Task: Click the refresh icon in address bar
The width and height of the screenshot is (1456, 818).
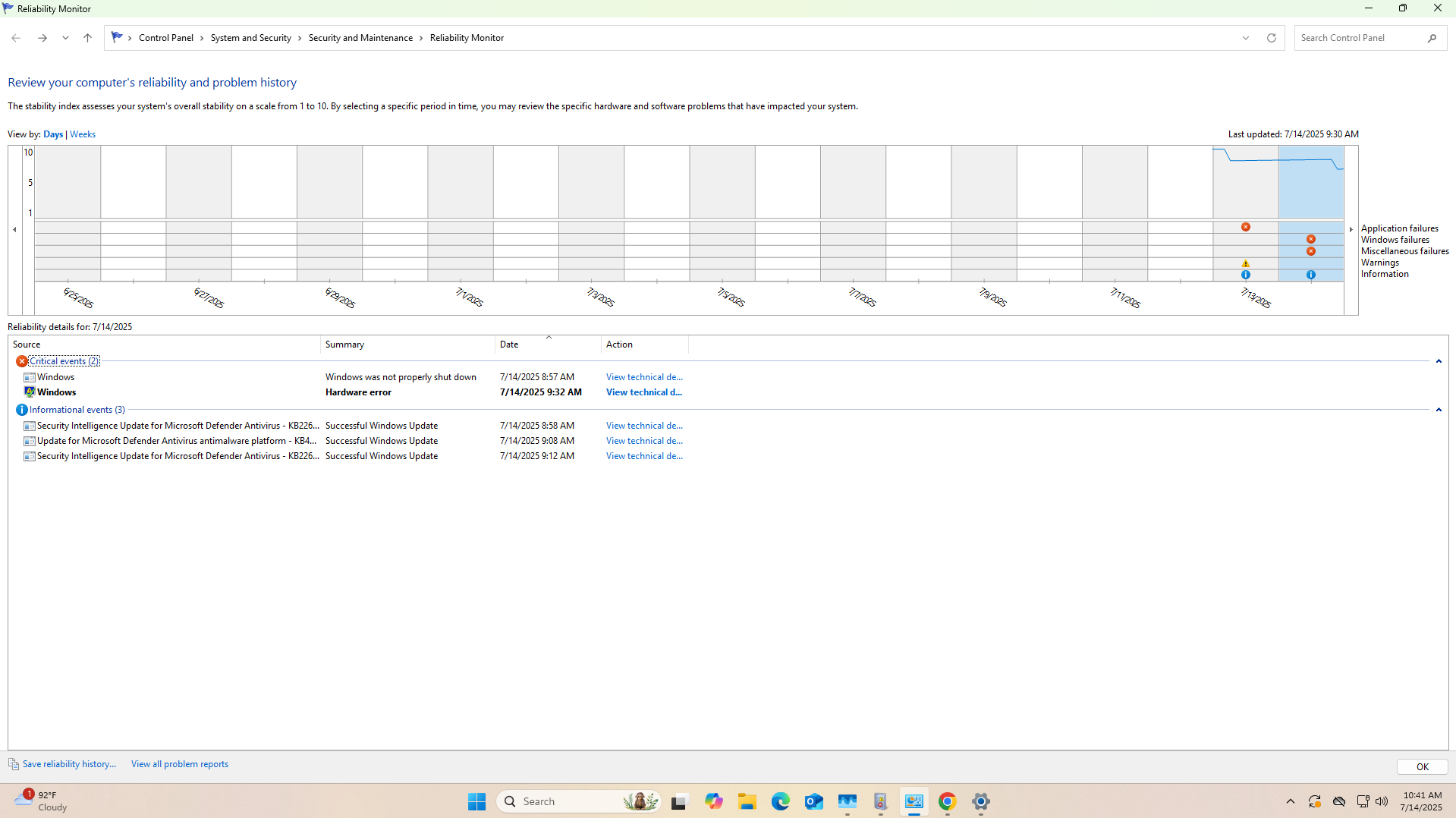Action: point(1271,38)
